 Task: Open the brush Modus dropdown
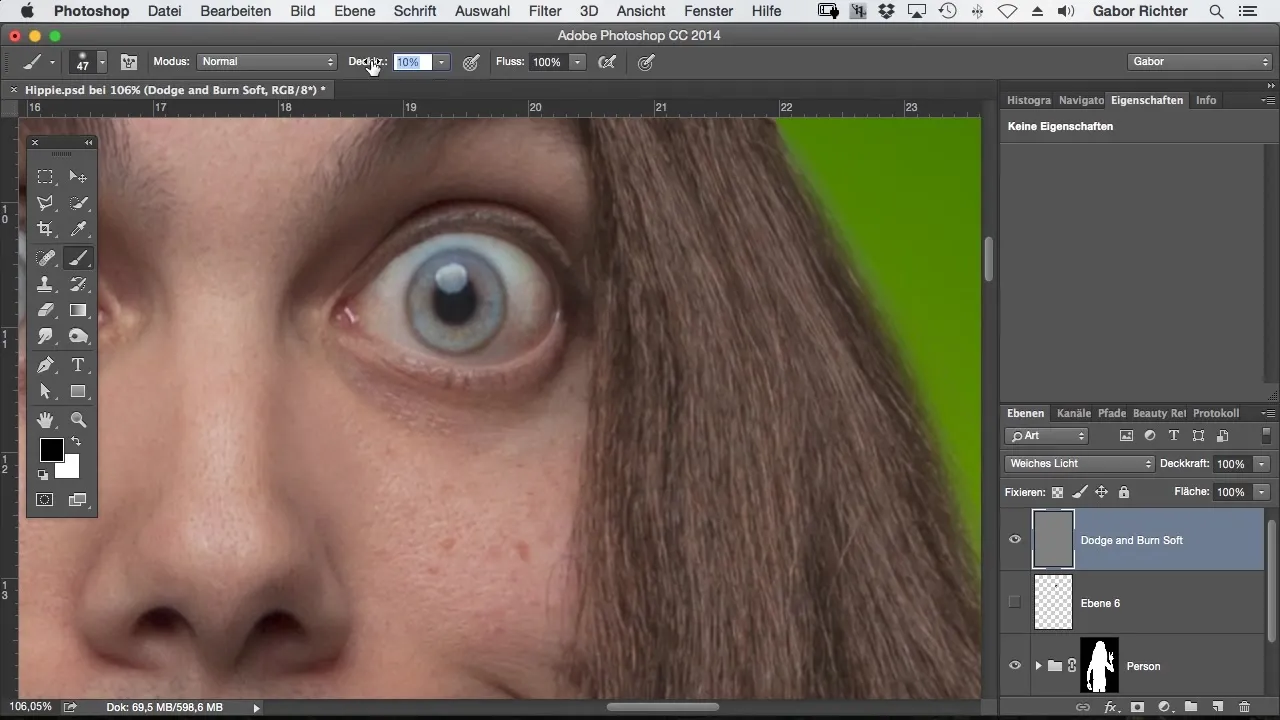[x=266, y=62]
